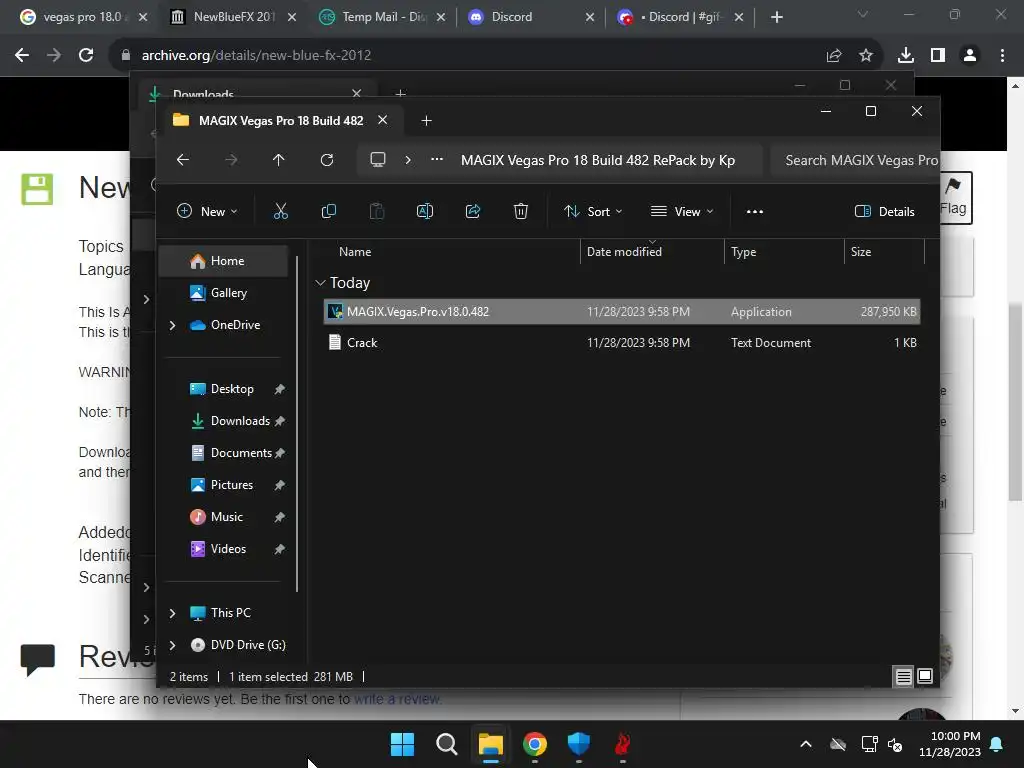Screen dimensions: 1024x768
Task: Expand the address bar breadcrumb chevron
Action: coord(408,160)
